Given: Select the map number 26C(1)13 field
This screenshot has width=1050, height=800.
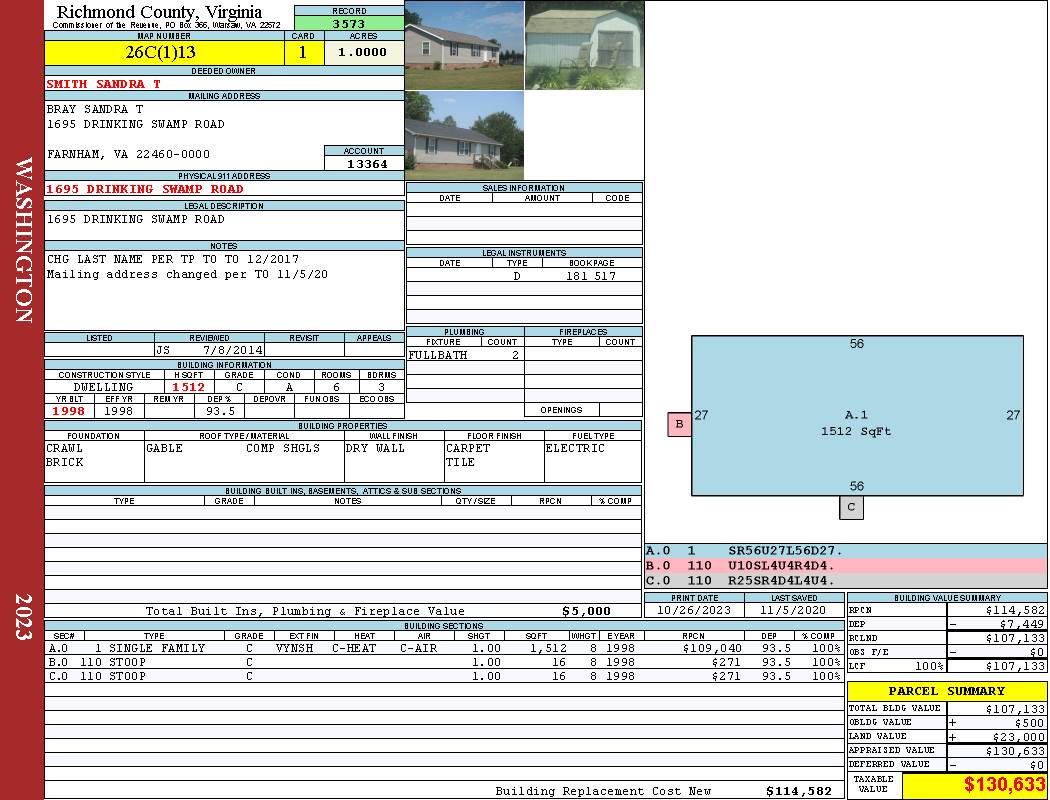Looking at the screenshot, I should [163, 53].
